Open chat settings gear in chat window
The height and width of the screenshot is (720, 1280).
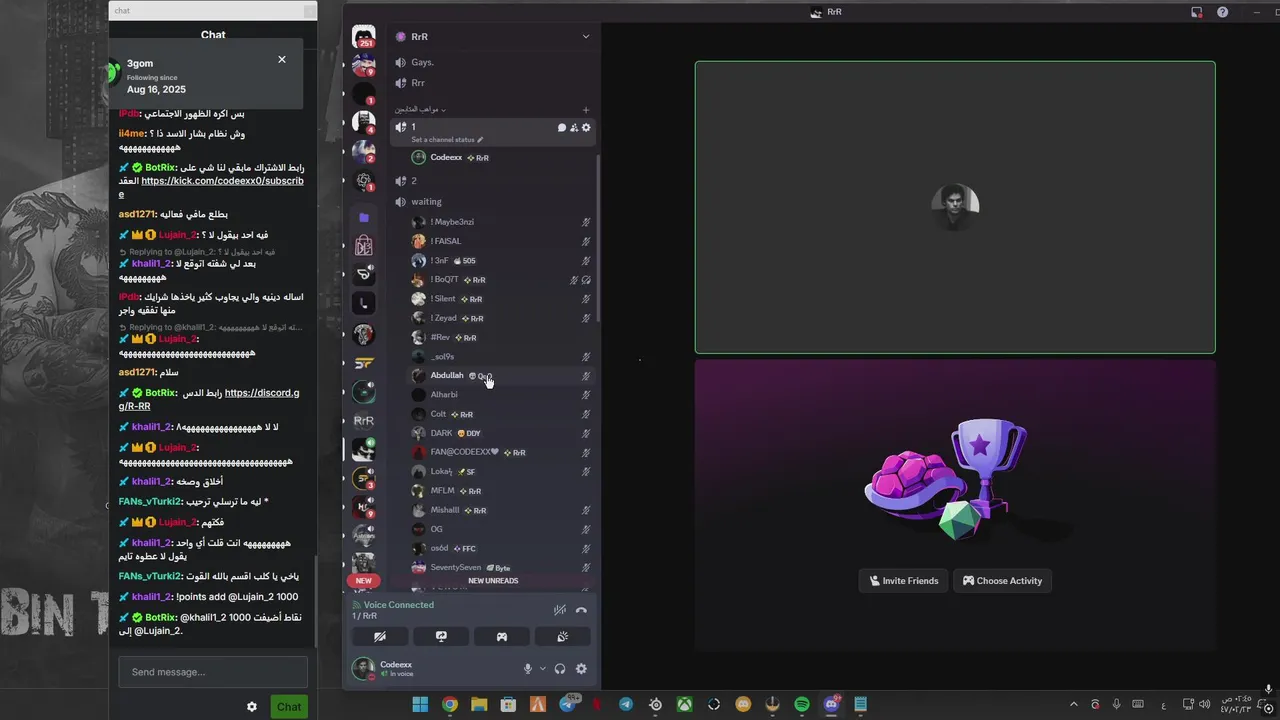pyautogui.click(x=252, y=706)
